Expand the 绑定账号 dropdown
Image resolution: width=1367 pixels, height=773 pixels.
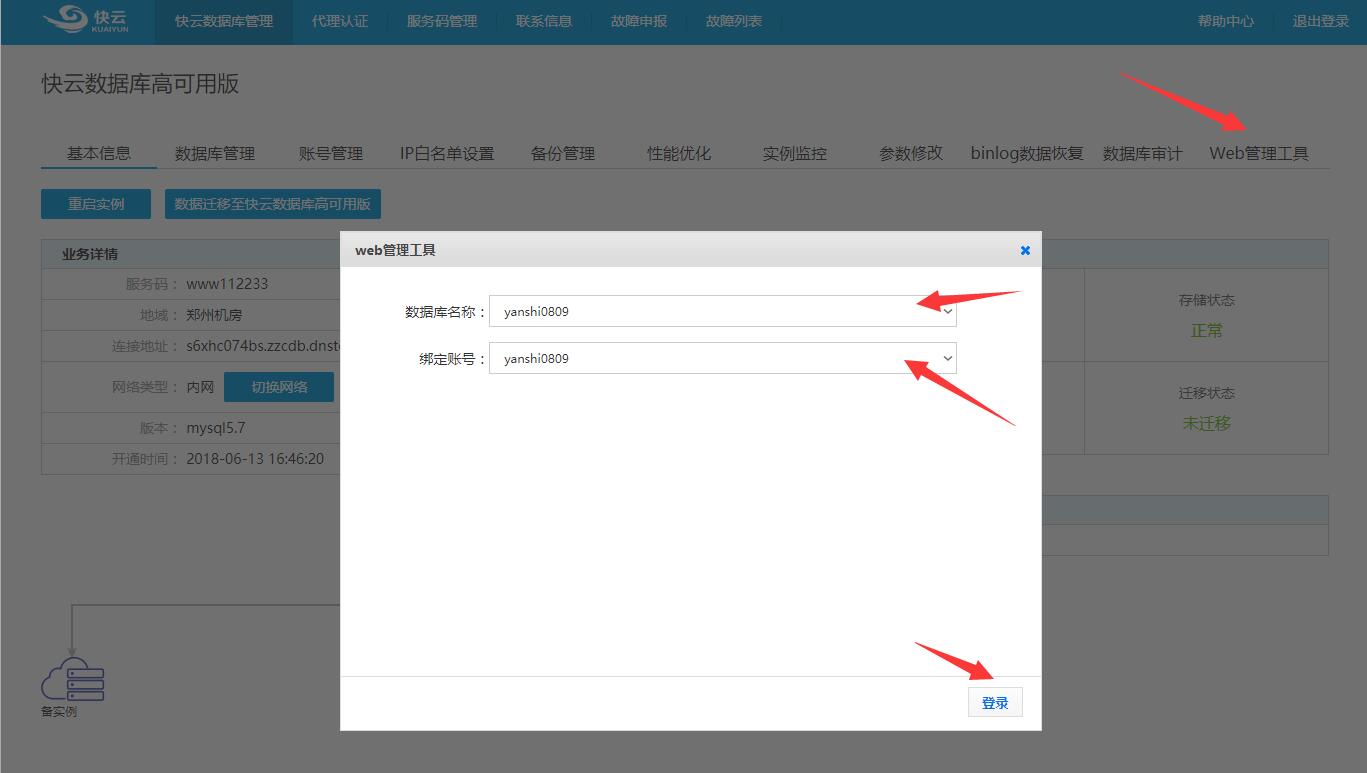[722, 358]
